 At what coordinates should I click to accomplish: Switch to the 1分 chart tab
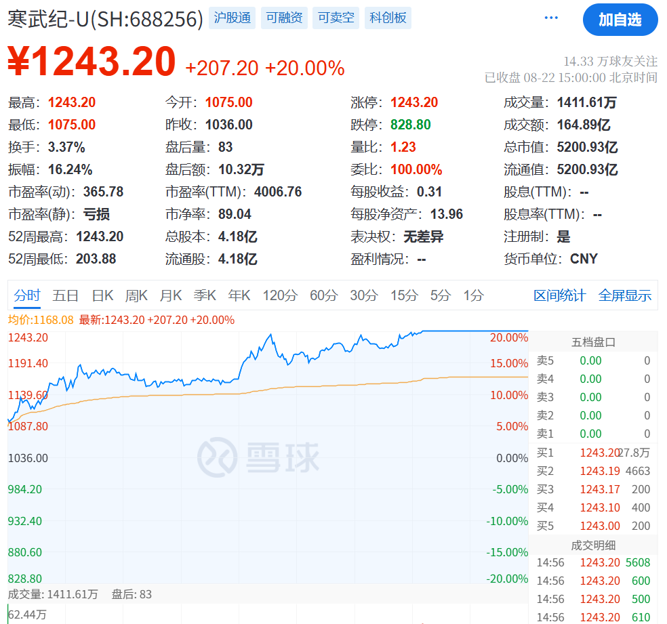click(x=473, y=295)
